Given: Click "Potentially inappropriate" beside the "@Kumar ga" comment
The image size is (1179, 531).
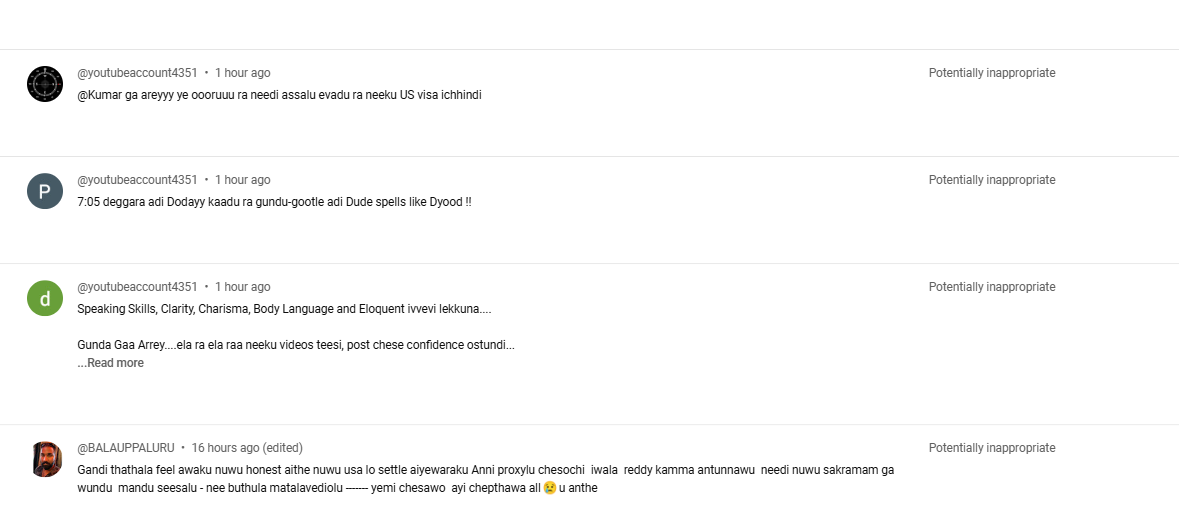Looking at the screenshot, I should (991, 73).
